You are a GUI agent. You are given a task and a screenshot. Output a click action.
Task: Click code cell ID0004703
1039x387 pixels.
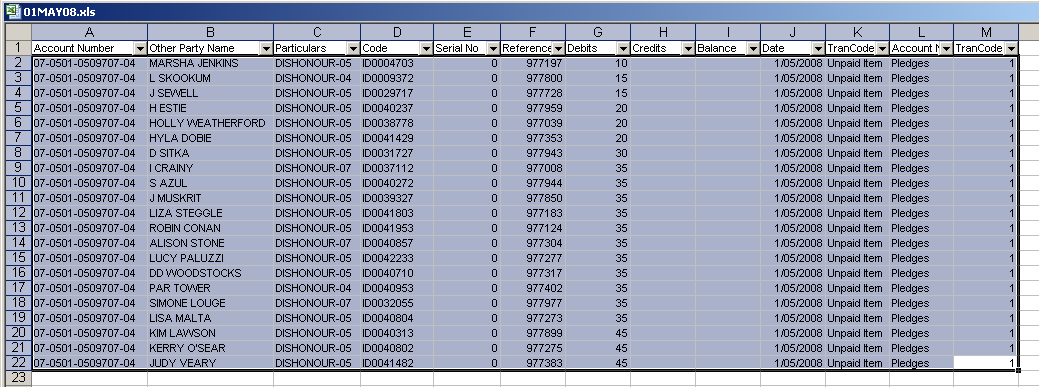pos(398,63)
